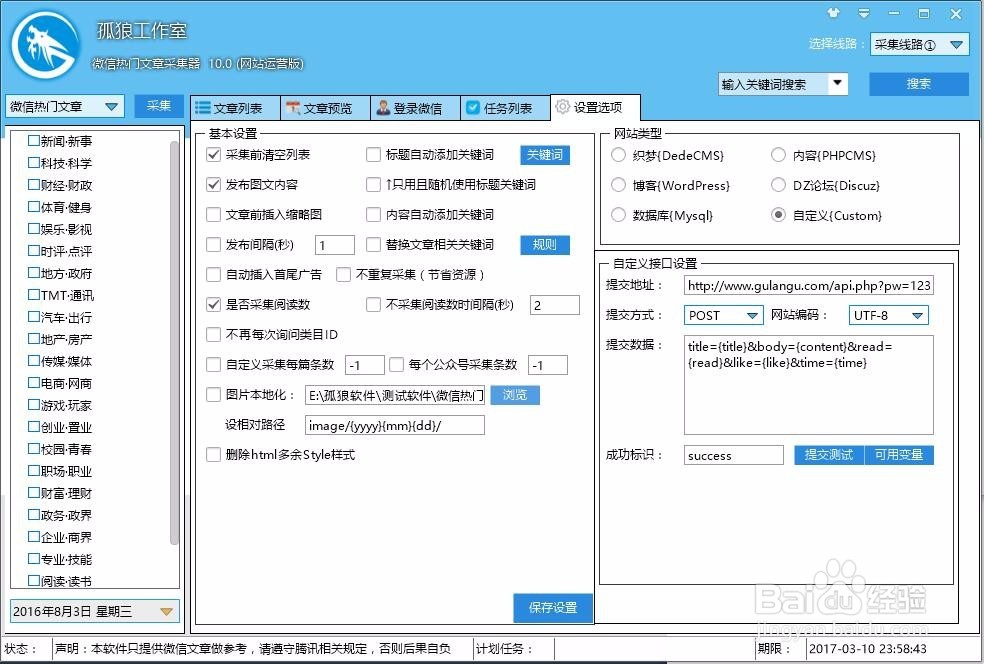Click the 浏览 button
This screenshot has width=984, height=664.
tap(515, 395)
